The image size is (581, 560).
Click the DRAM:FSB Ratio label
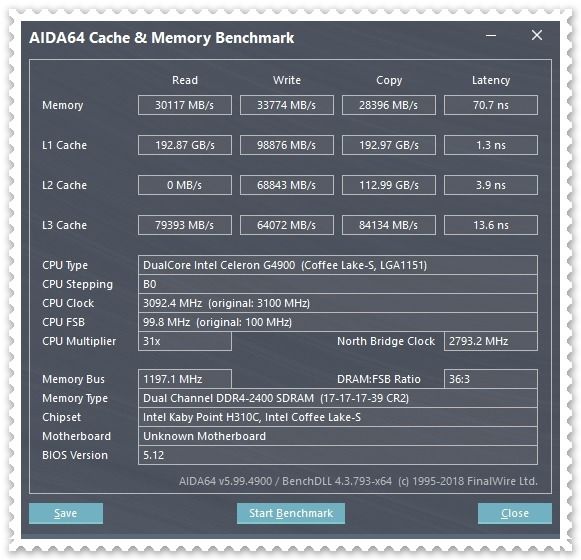pos(379,379)
